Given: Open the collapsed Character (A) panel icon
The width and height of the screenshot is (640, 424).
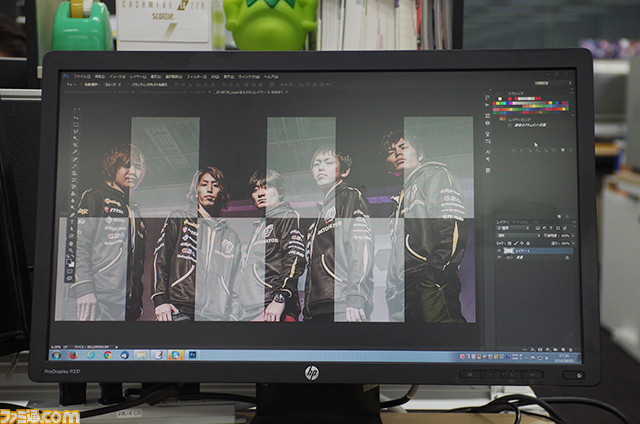Looking at the screenshot, I should click(x=487, y=152).
